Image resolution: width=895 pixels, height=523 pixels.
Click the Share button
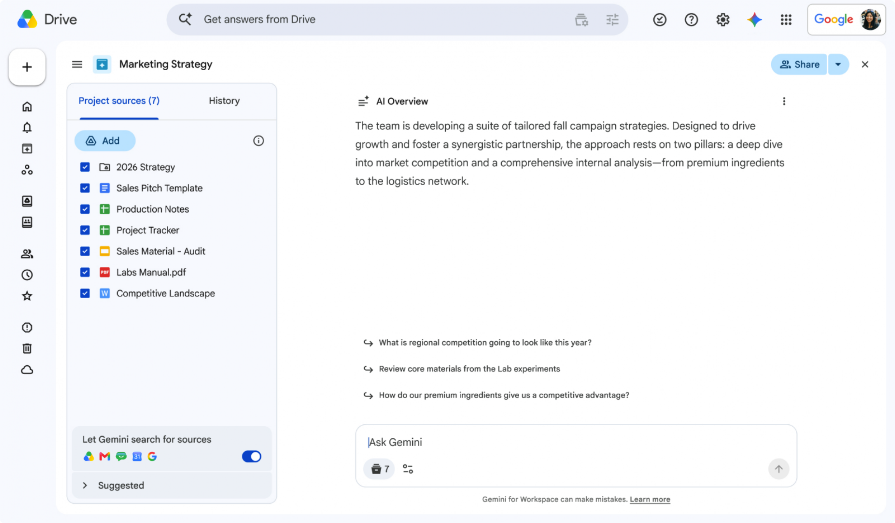(799, 65)
